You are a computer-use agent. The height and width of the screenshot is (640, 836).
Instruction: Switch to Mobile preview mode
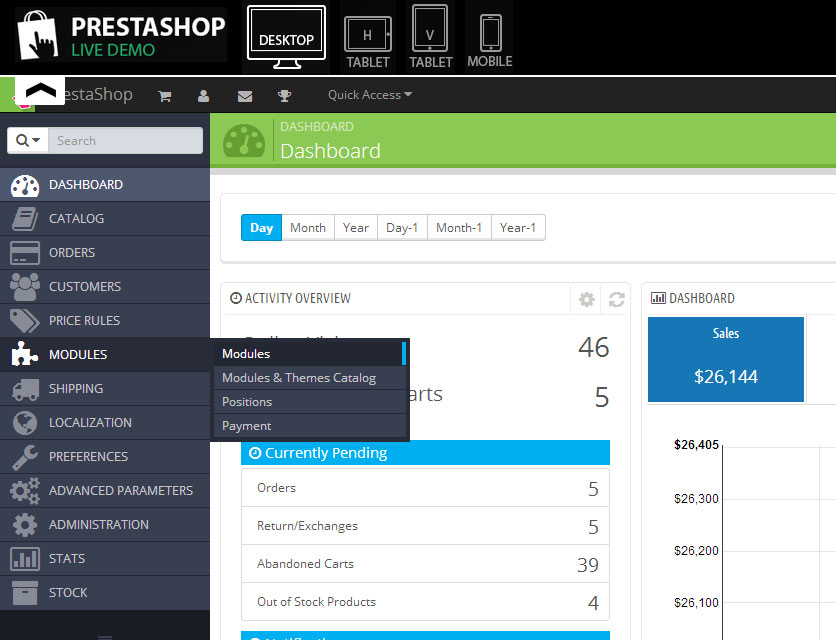click(490, 42)
